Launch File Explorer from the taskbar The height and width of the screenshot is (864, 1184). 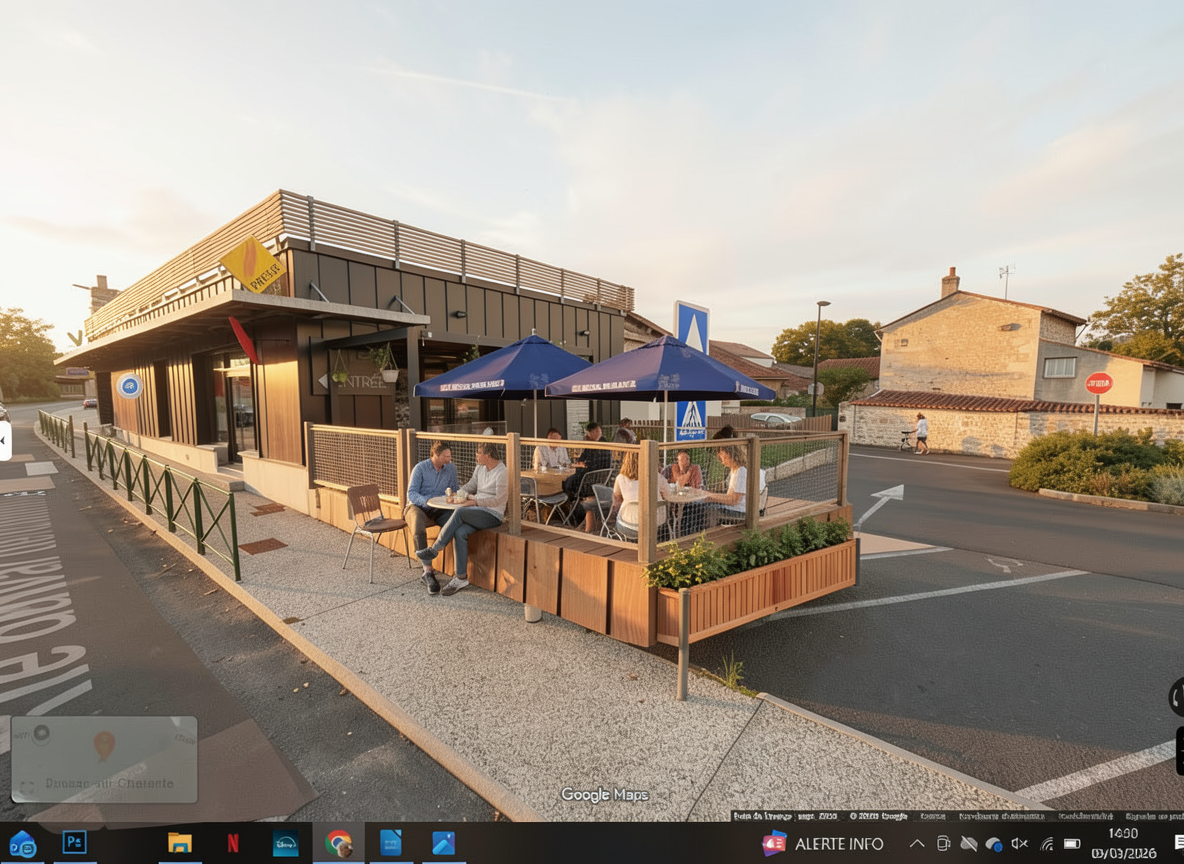180,843
